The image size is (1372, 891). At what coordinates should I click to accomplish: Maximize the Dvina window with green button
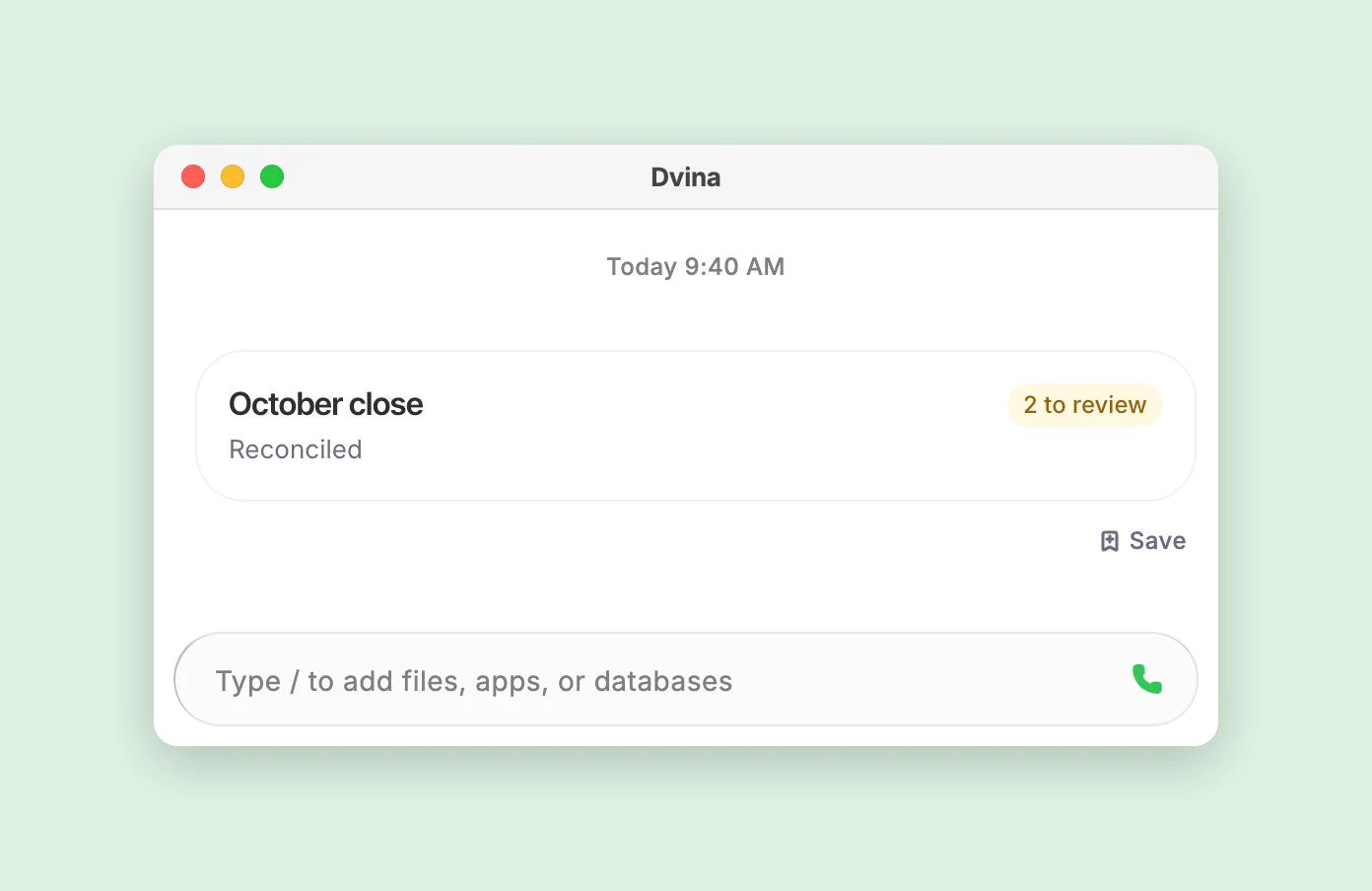pos(272,176)
